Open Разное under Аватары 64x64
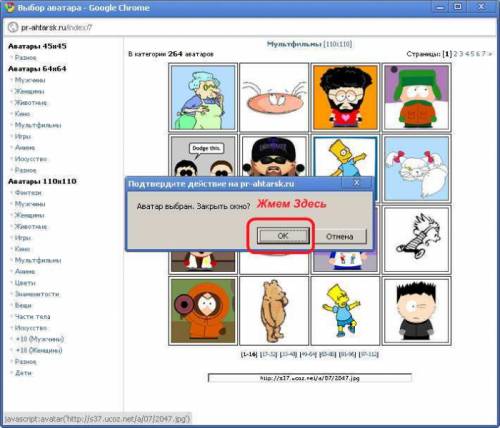 (25, 170)
